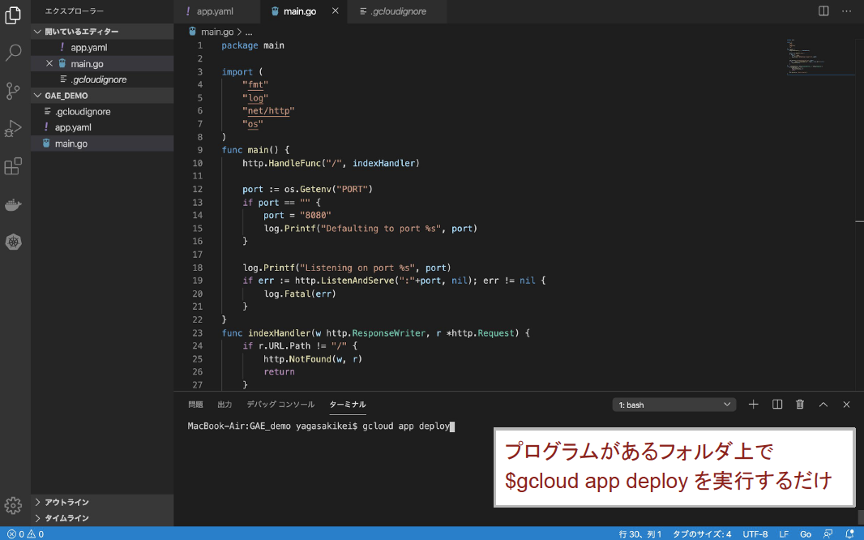Close the main.go editor tab
Screen dimensions: 864x540
[x=335, y=11]
